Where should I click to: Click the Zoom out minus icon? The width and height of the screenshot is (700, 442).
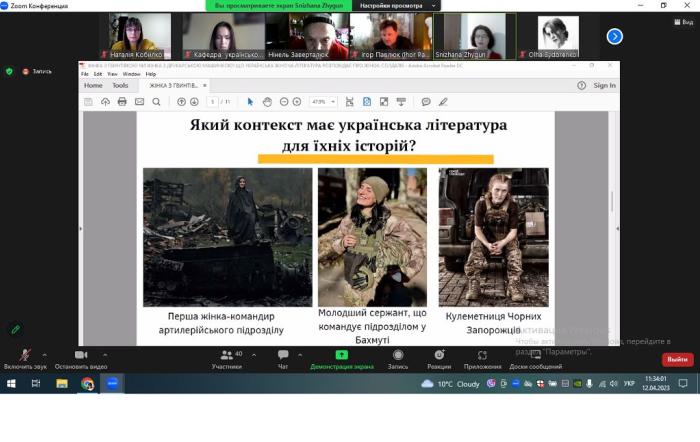point(283,102)
